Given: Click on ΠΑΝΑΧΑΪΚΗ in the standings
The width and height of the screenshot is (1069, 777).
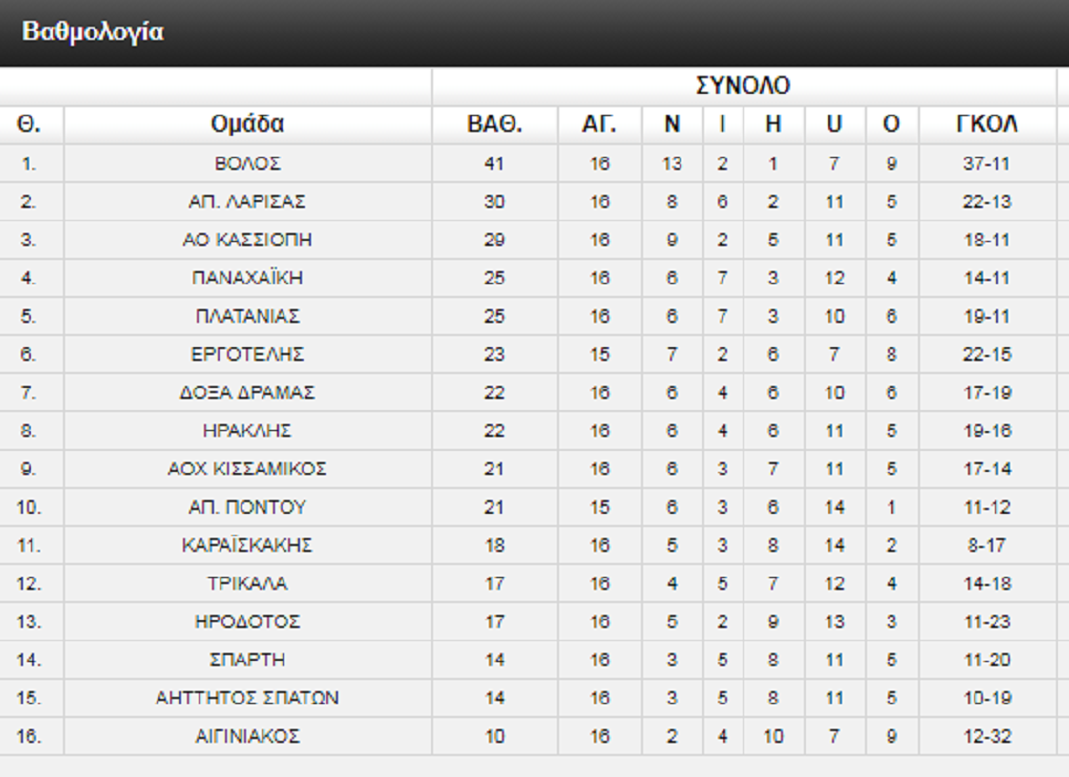Looking at the screenshot, I should [x=247, y=278].
